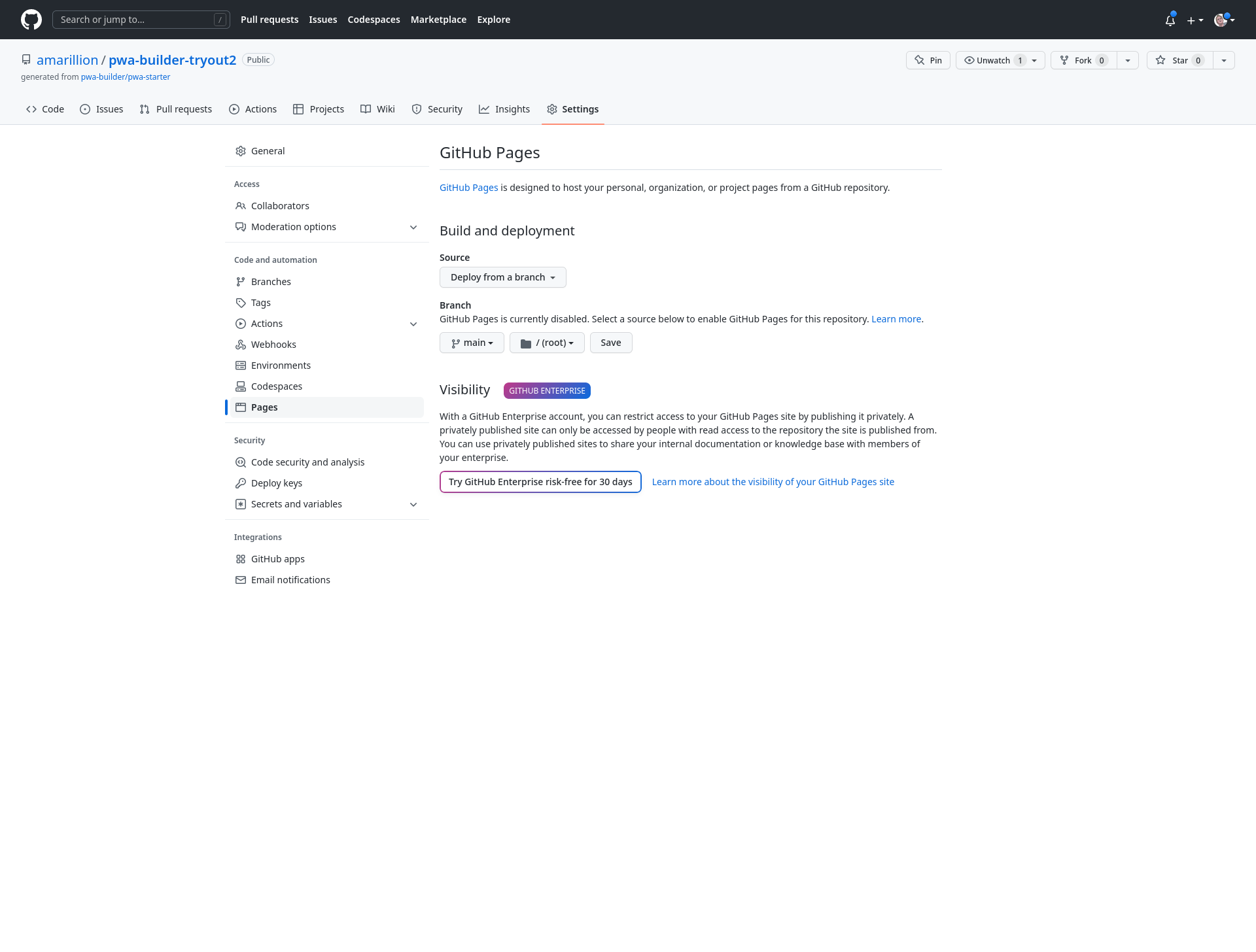Click the Save button for Pages branch
Viewport: 1256px width, 952px height.
[x=610, y=342]
